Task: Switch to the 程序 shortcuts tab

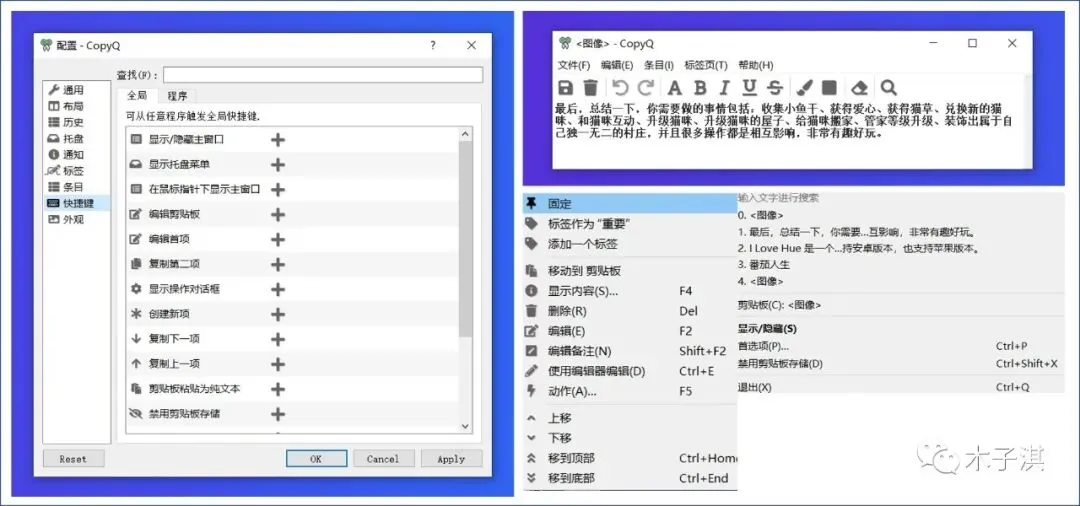Action: tap(177, 96)
